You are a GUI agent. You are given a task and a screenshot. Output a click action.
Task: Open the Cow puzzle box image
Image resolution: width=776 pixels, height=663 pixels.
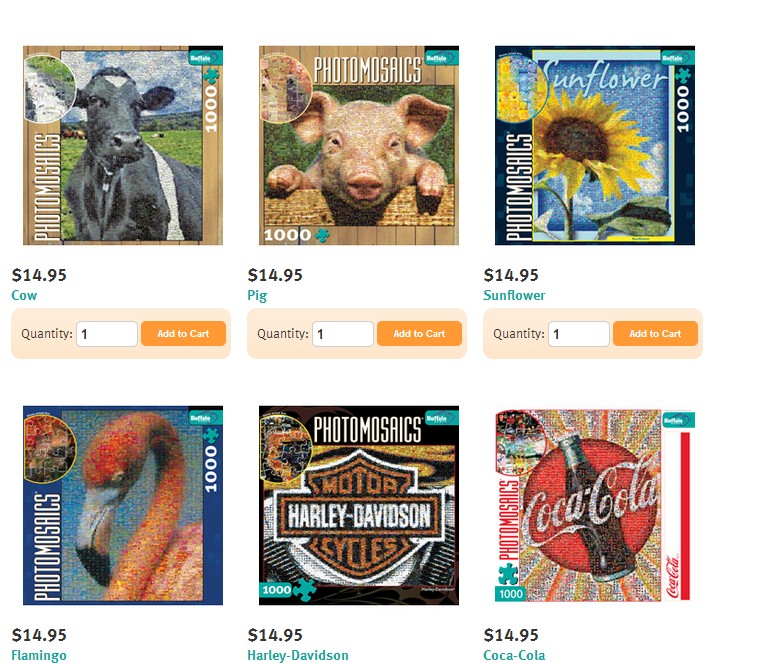[123, 145]
